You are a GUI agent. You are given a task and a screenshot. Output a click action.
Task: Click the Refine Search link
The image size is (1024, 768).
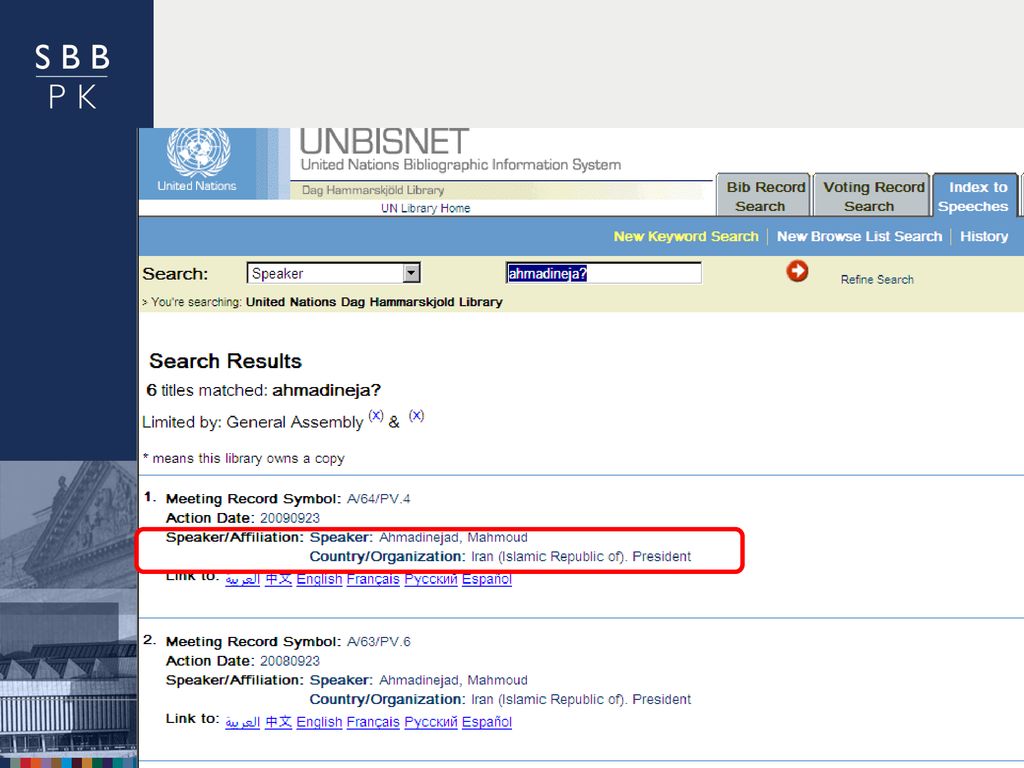tap(877, 280)
